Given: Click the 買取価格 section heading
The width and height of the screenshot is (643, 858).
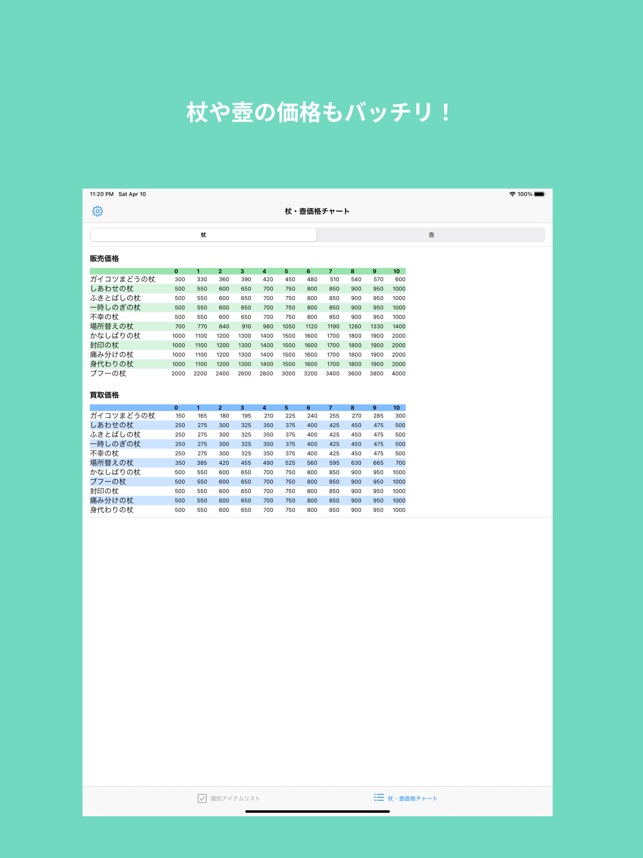Looking at the screenshot, I should click(105, 395).
